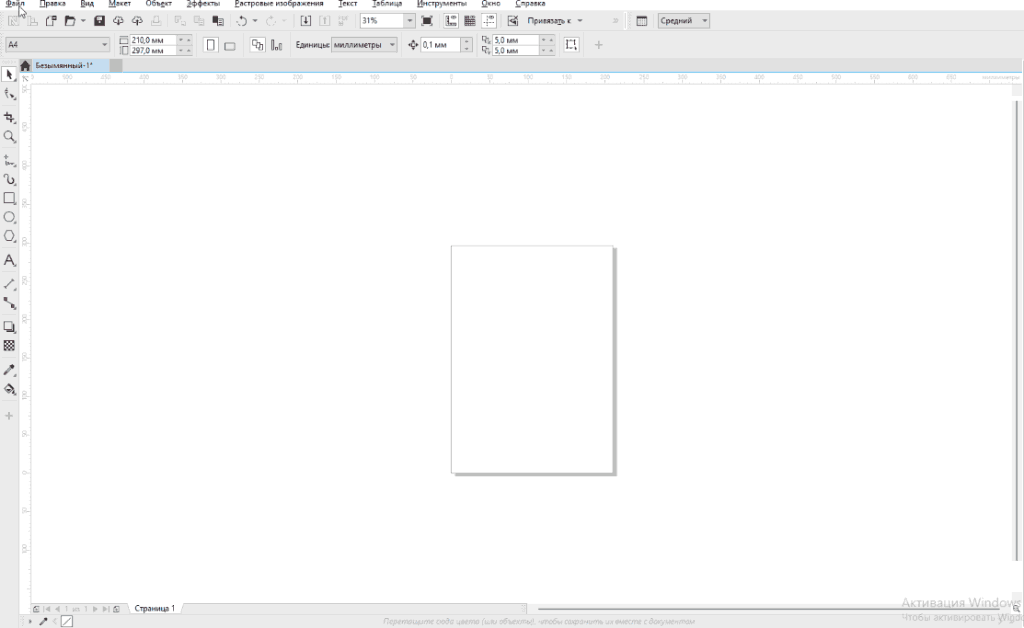Screen dimensions: 1024x628
Task: Save the document with floppy icon
Action: 99,21
